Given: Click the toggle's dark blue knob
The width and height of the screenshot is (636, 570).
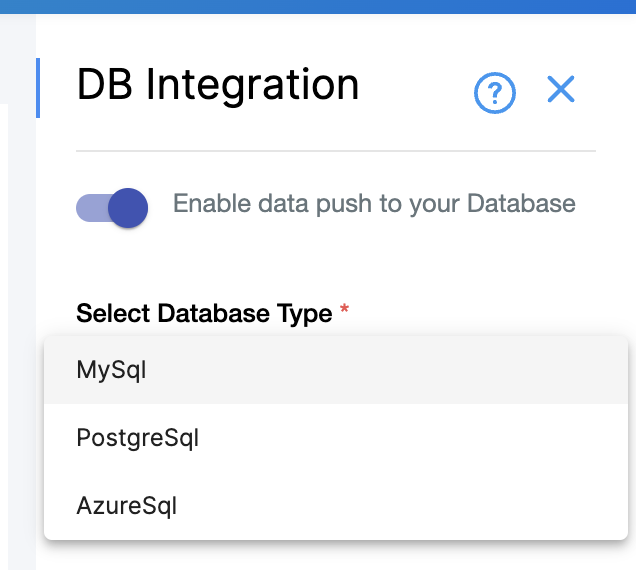Looking at the screenshot, I should tap(127, 207).
